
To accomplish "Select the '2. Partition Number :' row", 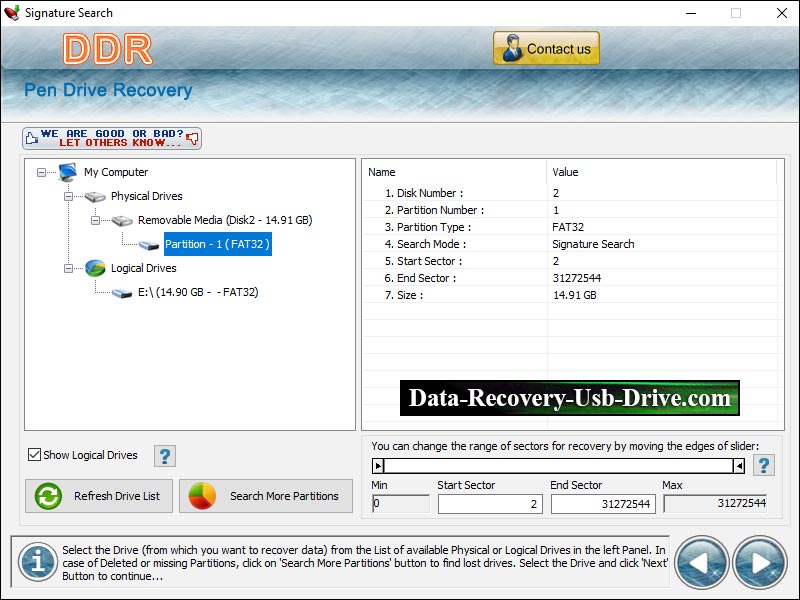I will tap(570, 210).
